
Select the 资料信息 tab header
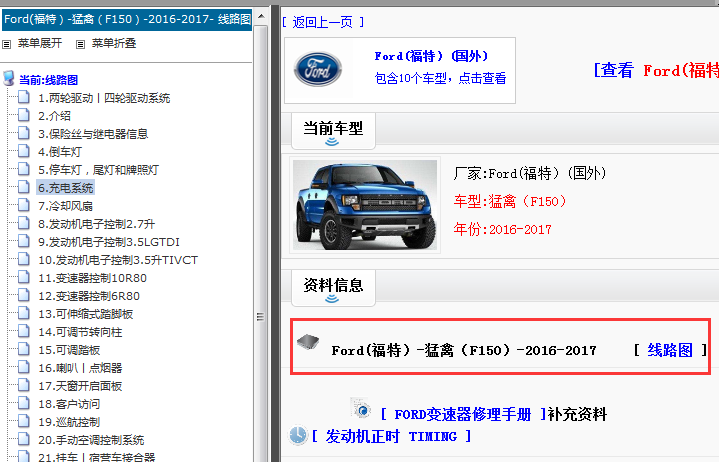(333, 288)
